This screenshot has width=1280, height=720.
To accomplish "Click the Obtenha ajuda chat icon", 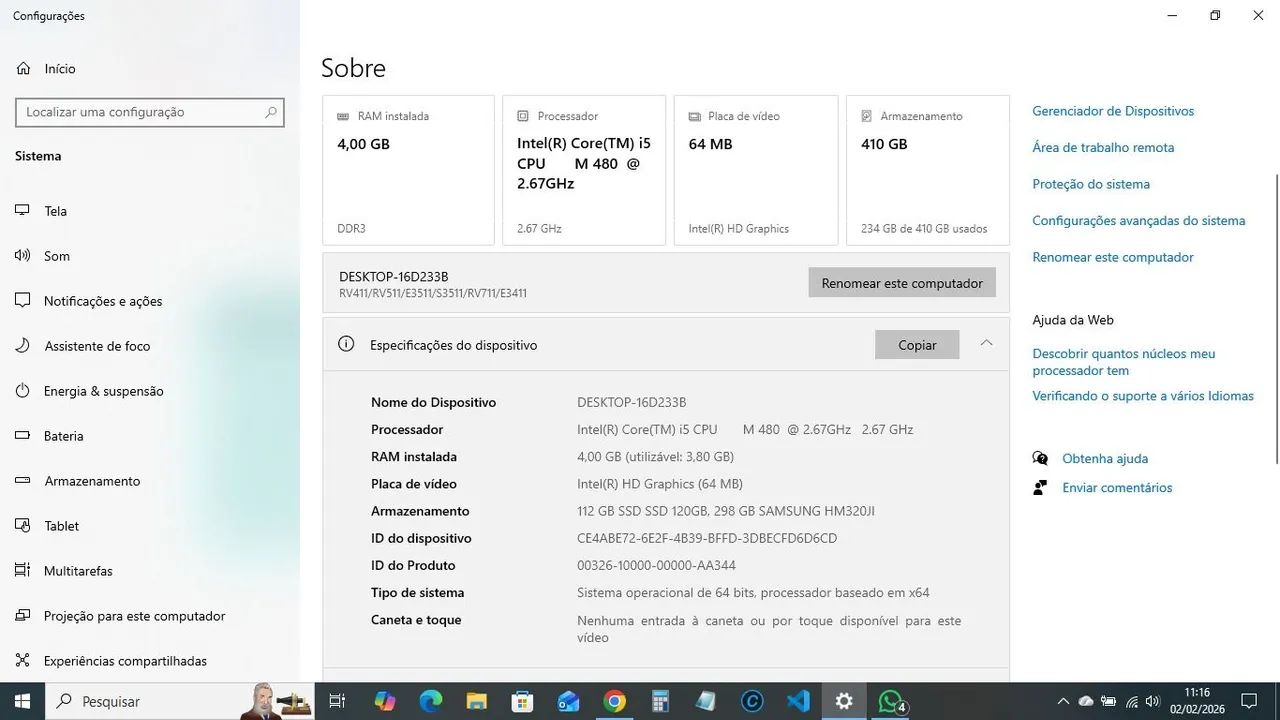I will click(x=1040, y=459).
